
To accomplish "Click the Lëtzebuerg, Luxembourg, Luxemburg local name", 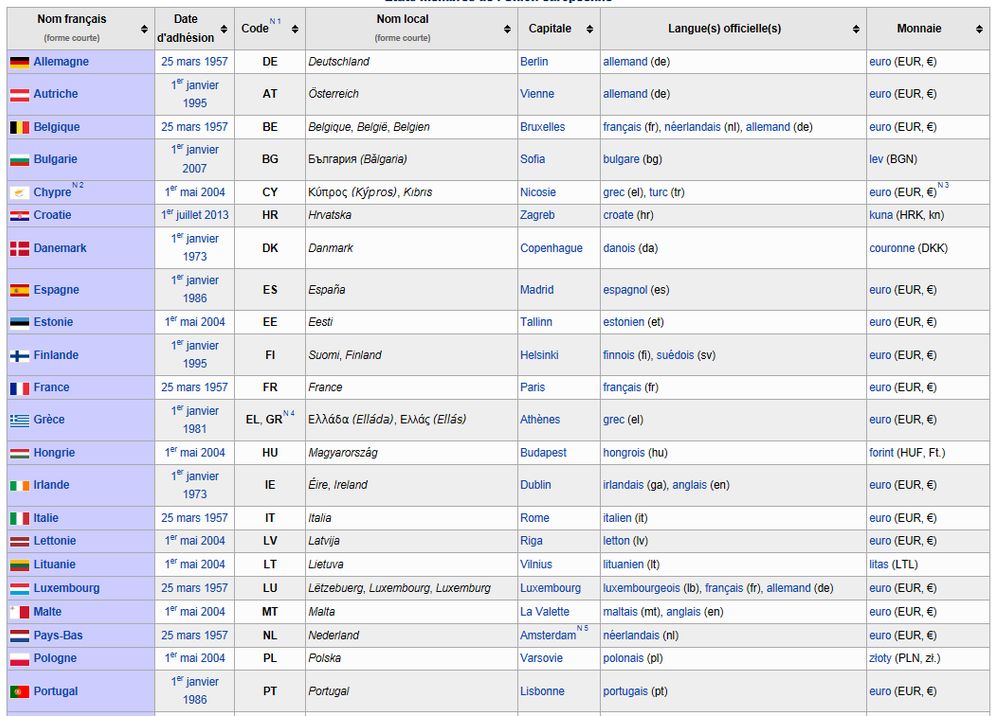I will pyautogui.click(x=400, y=588).
